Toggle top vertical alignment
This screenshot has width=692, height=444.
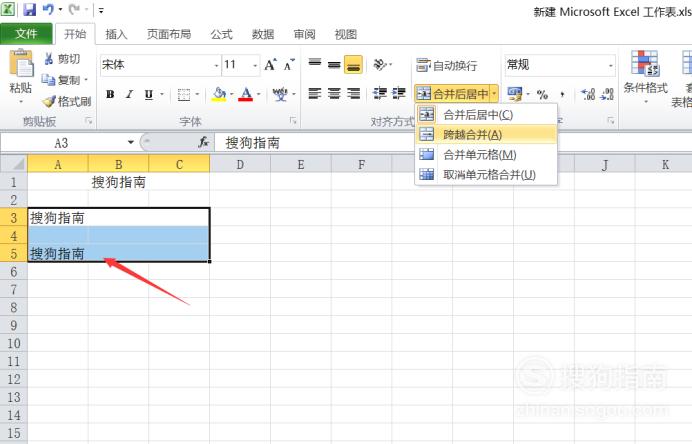315,64
